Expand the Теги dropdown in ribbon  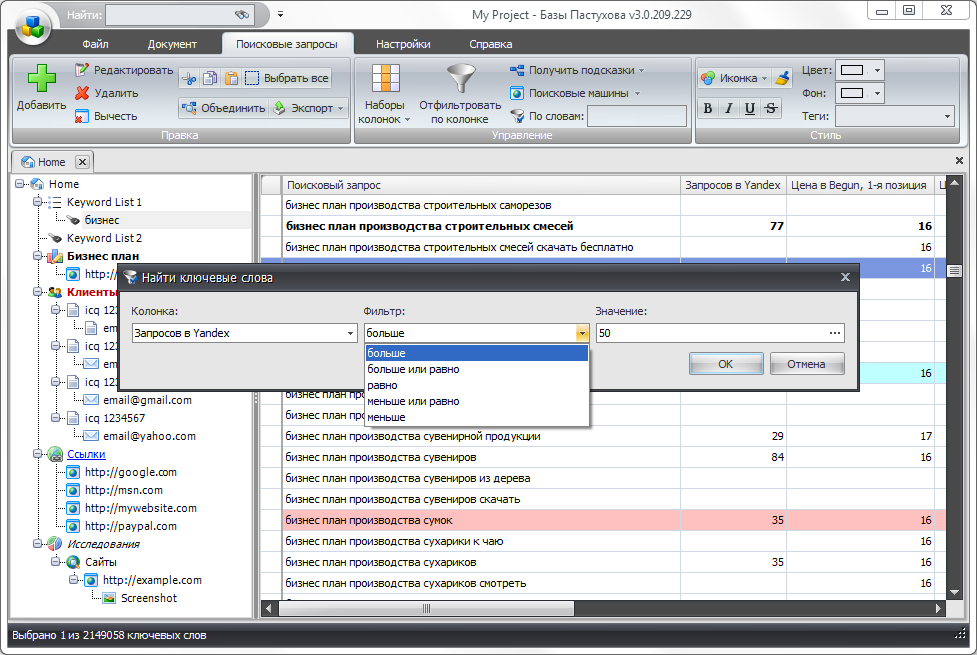pos(947,117)
